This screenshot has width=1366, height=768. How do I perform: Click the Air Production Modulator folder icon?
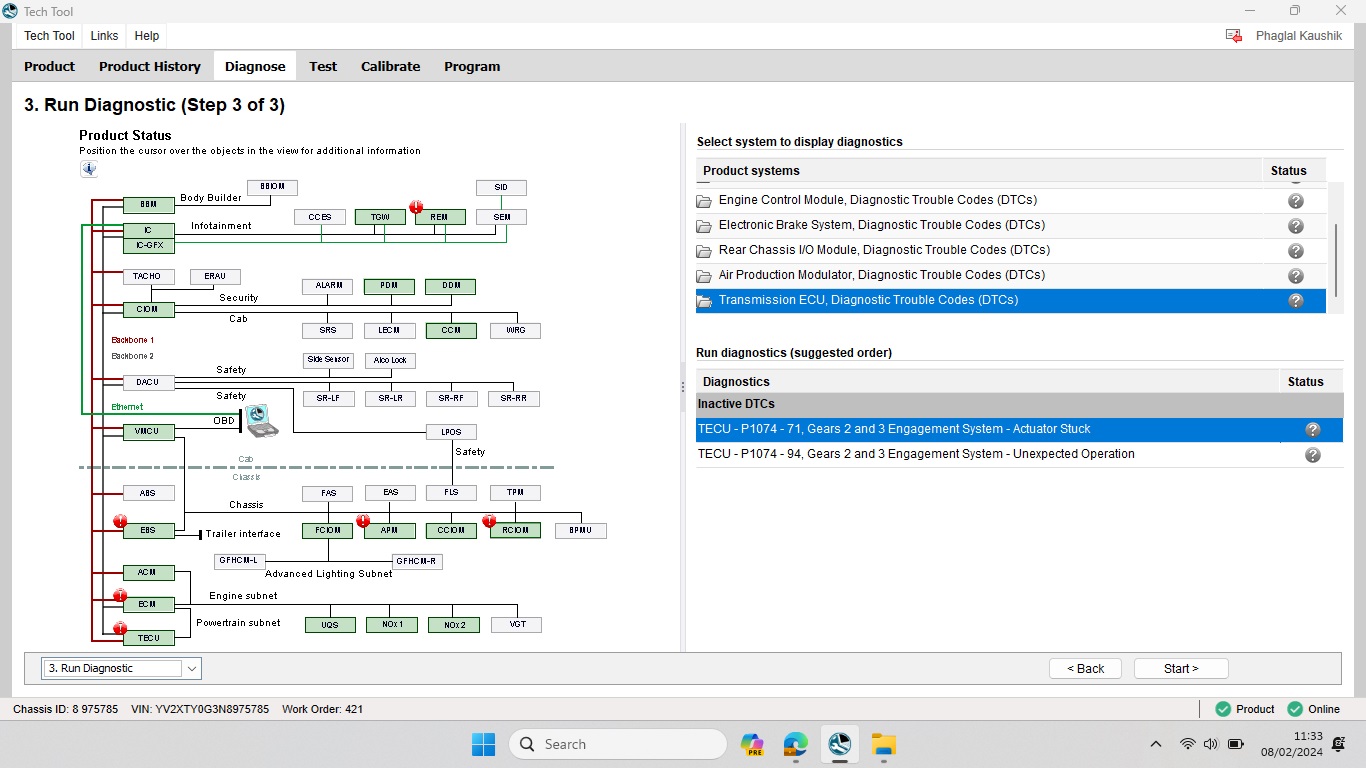point(704,275)
